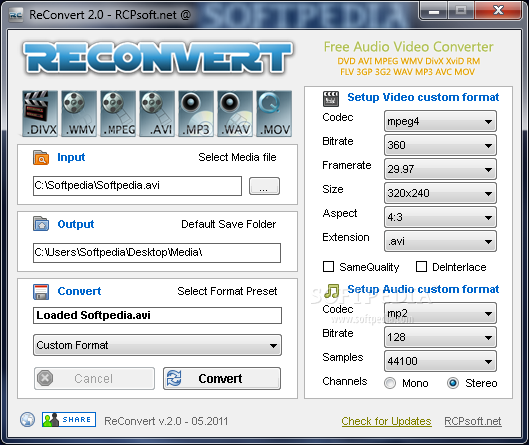The image size is (529, 445).
Task: Open the Check for Updates link
Action: coord(386,421)
